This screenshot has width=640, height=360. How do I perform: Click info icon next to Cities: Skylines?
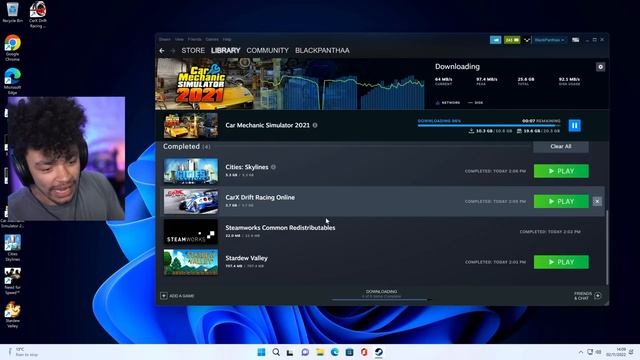(x=273, y=167)
